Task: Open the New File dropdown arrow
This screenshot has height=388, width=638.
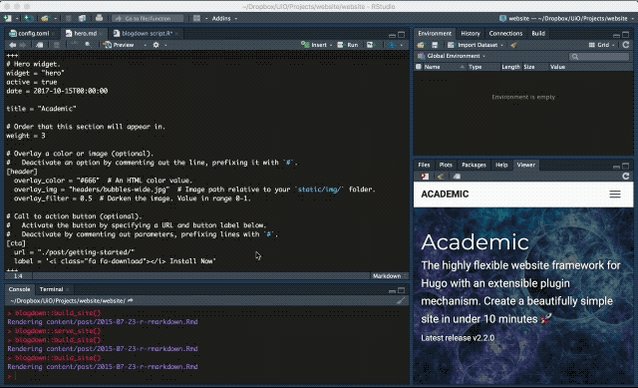Action: (17, 18)
